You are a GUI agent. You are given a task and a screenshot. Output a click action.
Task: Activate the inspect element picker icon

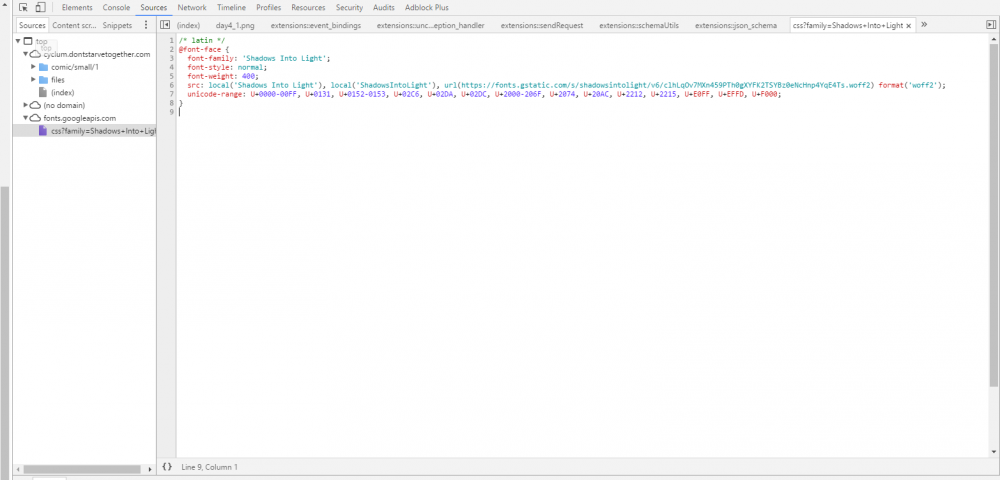coord(23,8)
